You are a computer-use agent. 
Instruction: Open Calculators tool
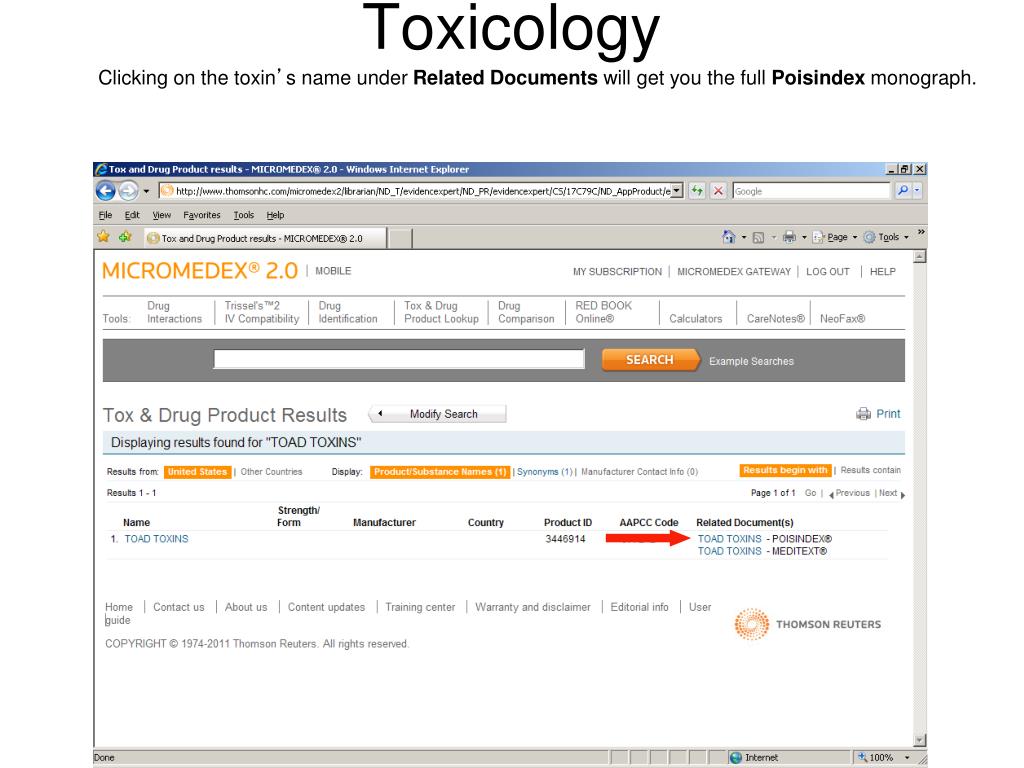coord(696,319)
